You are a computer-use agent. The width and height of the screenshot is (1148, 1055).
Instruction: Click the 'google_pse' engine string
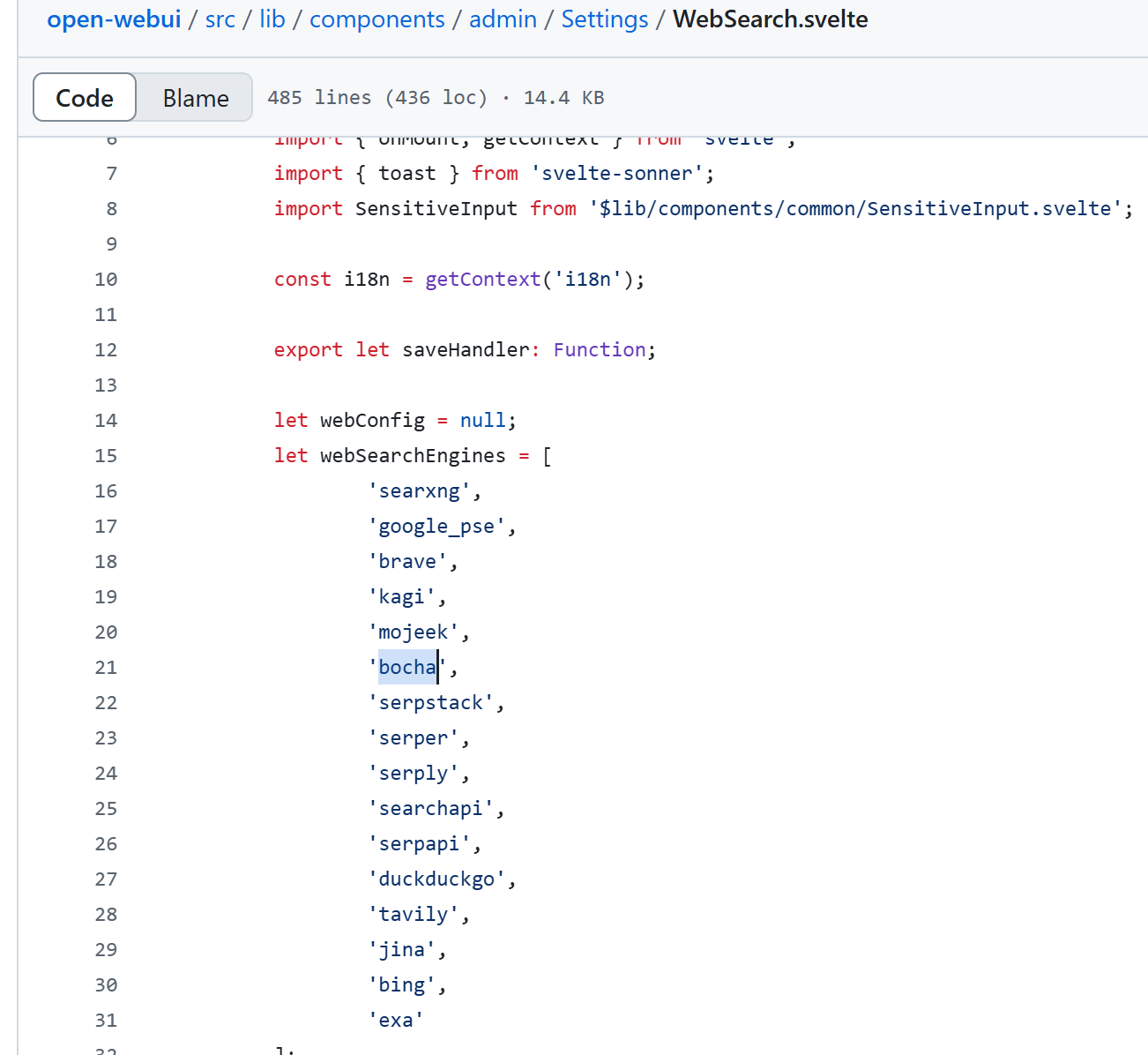pos(436,527)
